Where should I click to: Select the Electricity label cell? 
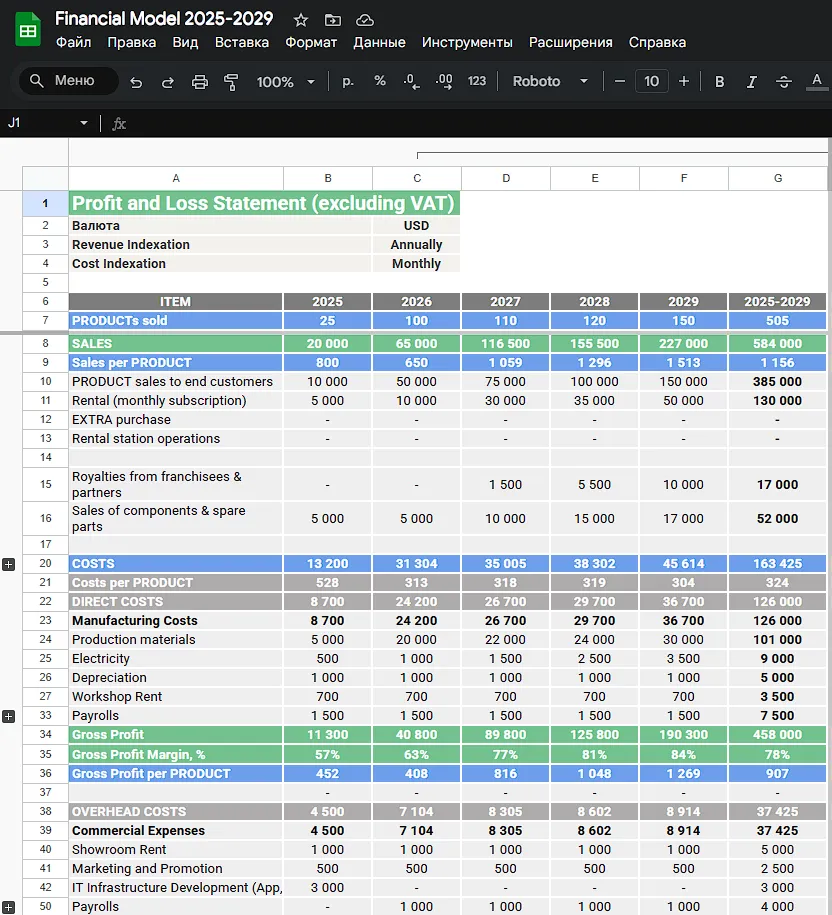pos(176,659)
